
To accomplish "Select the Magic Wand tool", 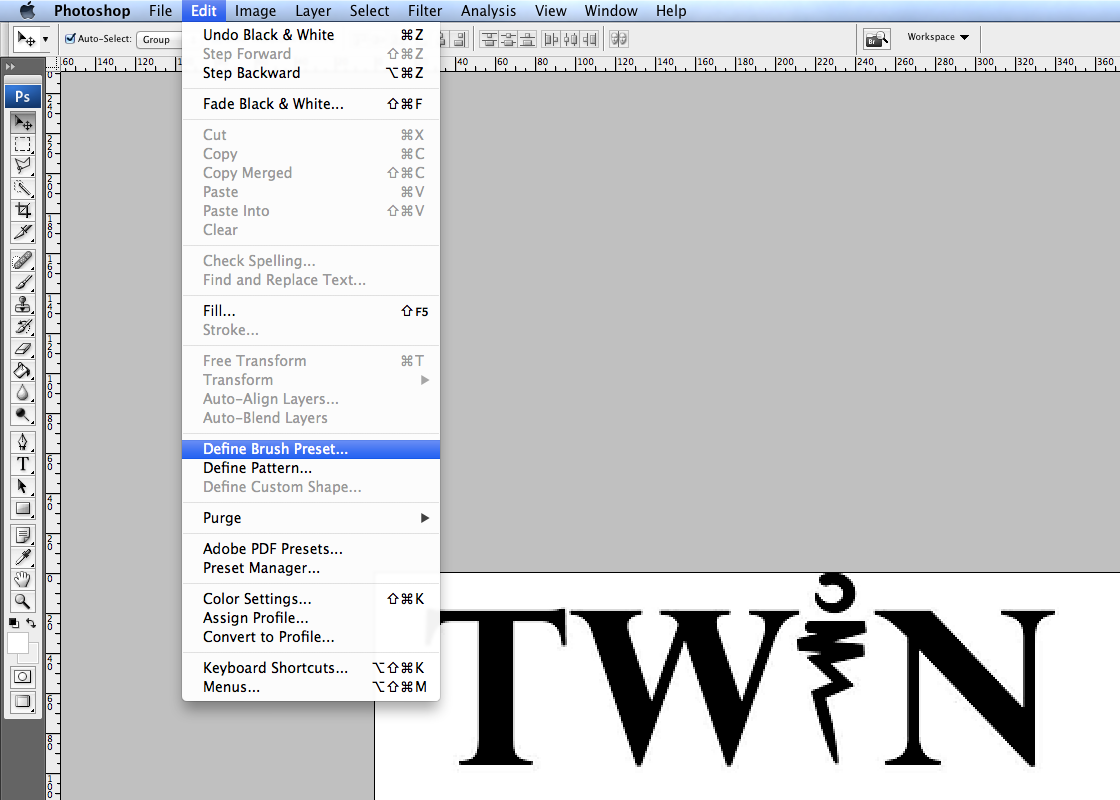I will [x=23, y=189].
